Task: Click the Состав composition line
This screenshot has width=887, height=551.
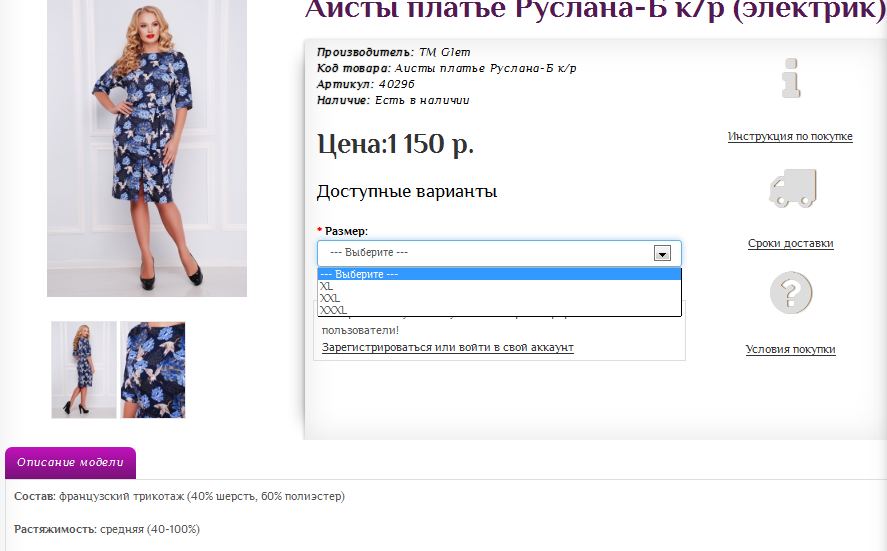Action: click(179, 496)
